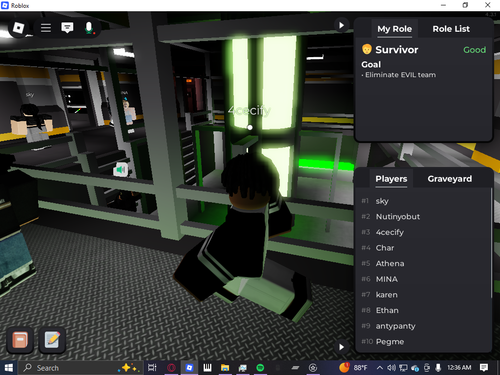Switch to the Role List tab
500x375 pixels.
pos(451,29)
